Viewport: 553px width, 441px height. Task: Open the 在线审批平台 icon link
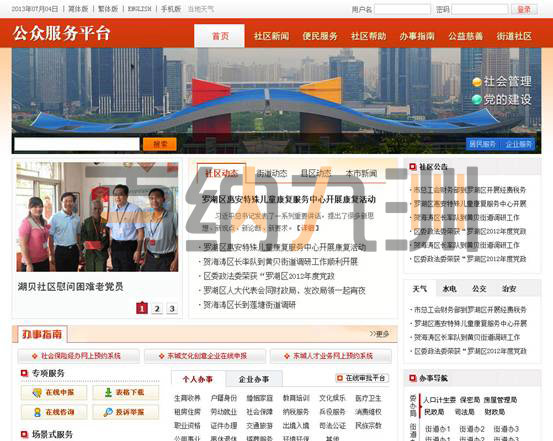click(362, 378)
